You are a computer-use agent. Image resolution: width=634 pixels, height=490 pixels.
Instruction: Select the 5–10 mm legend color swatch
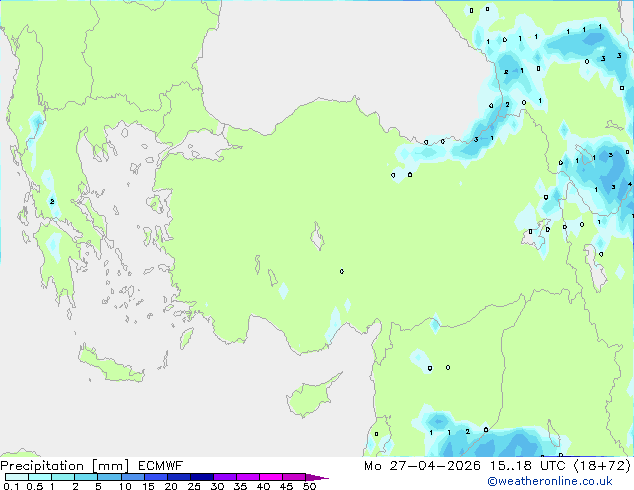tap(109, 477)
